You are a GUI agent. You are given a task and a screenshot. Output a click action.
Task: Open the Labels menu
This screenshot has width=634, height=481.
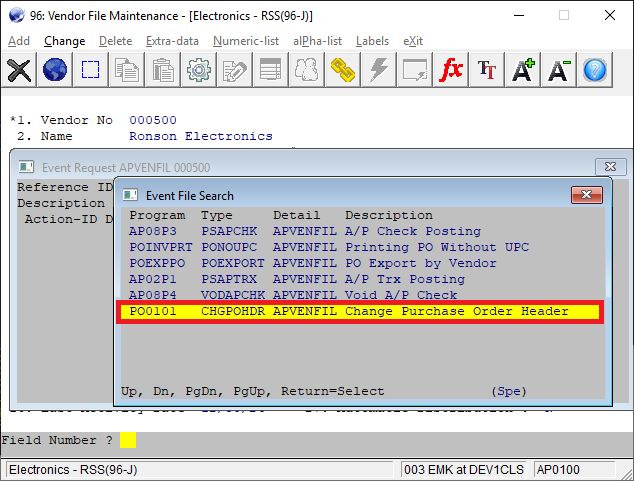[372, 41]
